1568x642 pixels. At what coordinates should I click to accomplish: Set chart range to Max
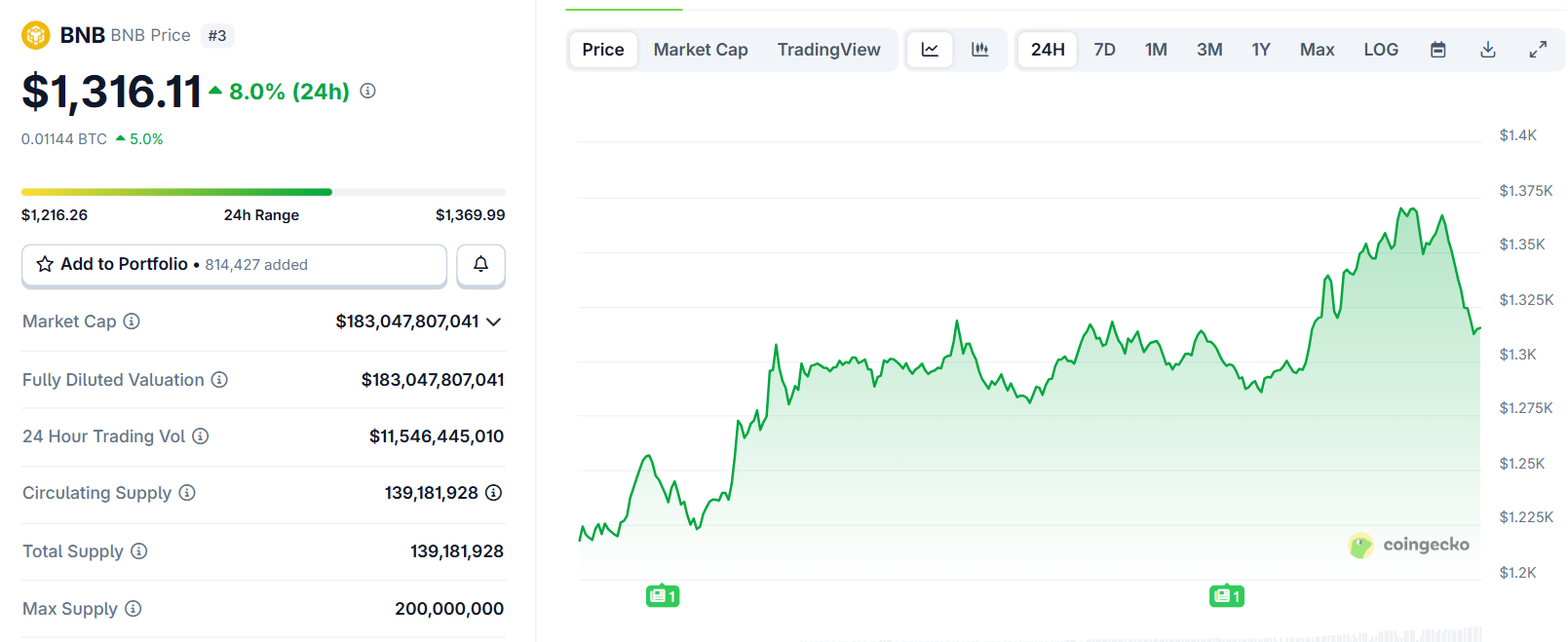pyautogui.click(x=1317, y=50)
